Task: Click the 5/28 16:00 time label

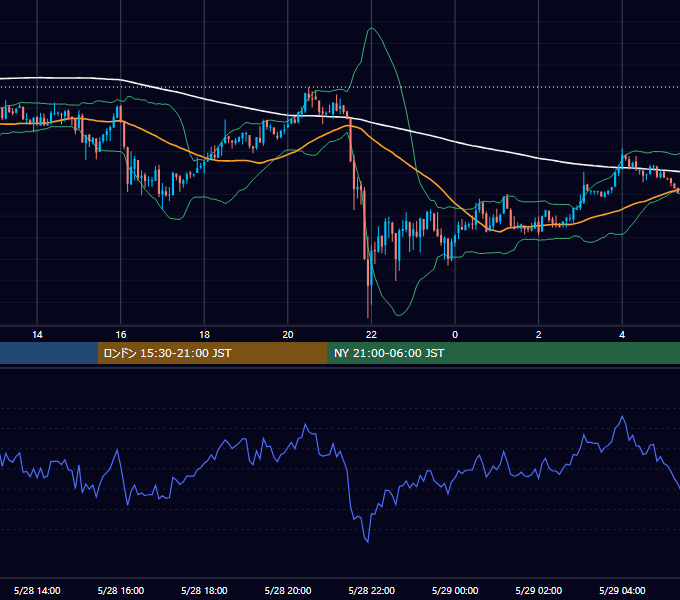Action: (x=121, y=590)
